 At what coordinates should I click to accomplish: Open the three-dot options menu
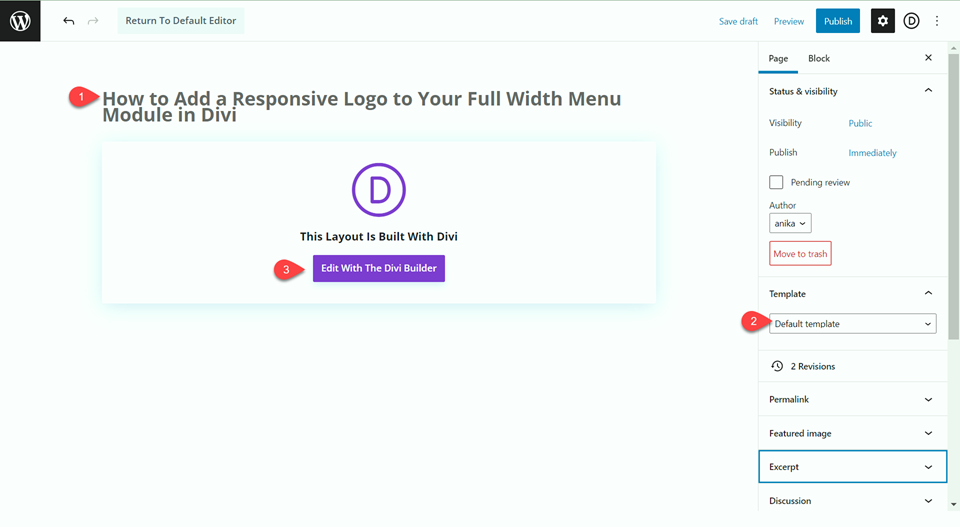[937, 21]
